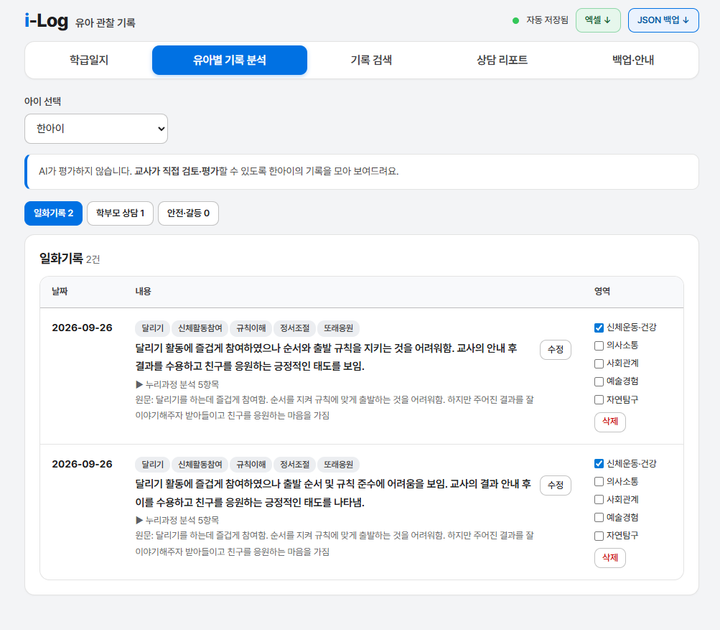Expand 누리과정 분석 5항목 in second record
The image size is (720, 630).
177,520
